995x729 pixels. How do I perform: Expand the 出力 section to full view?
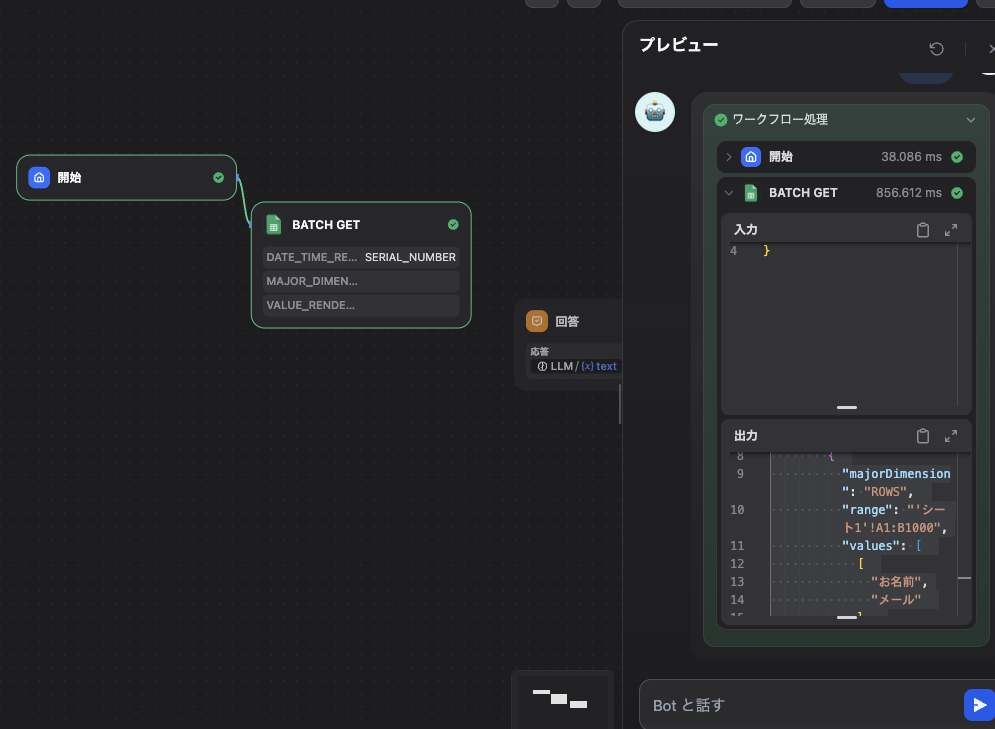(x=951, y=436)
